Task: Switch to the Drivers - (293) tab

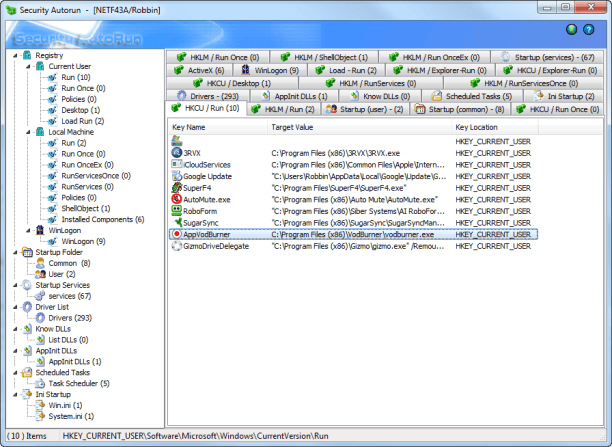Action: click(x=208, y=96)
